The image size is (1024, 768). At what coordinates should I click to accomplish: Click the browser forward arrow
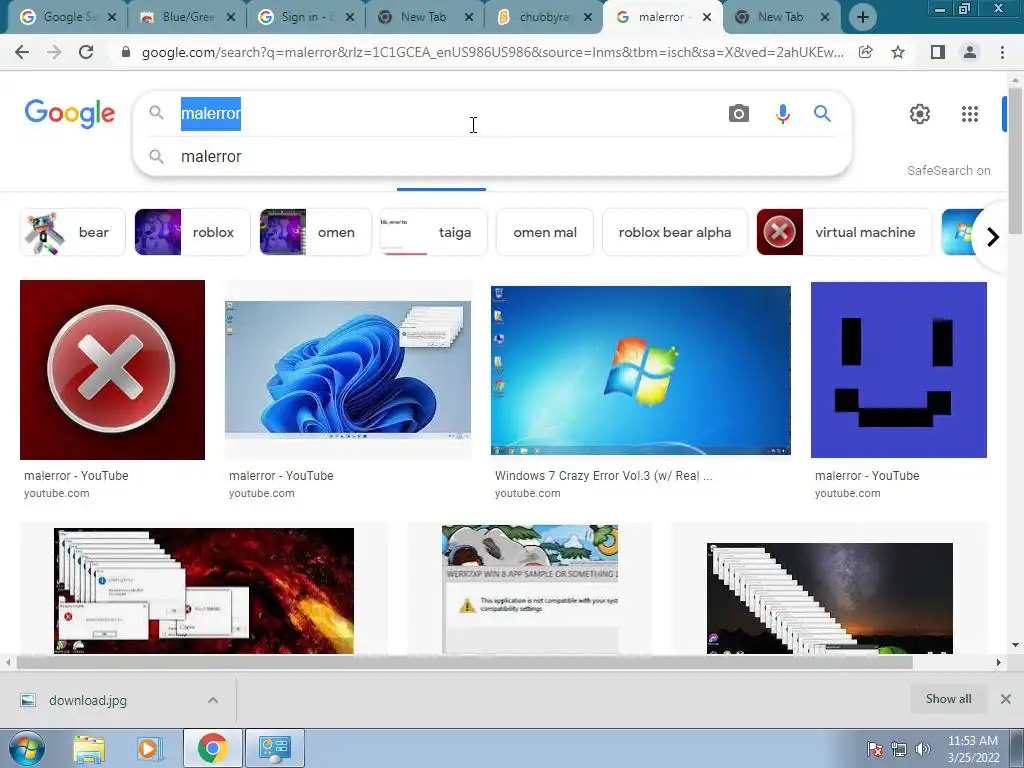coord(54,52)
